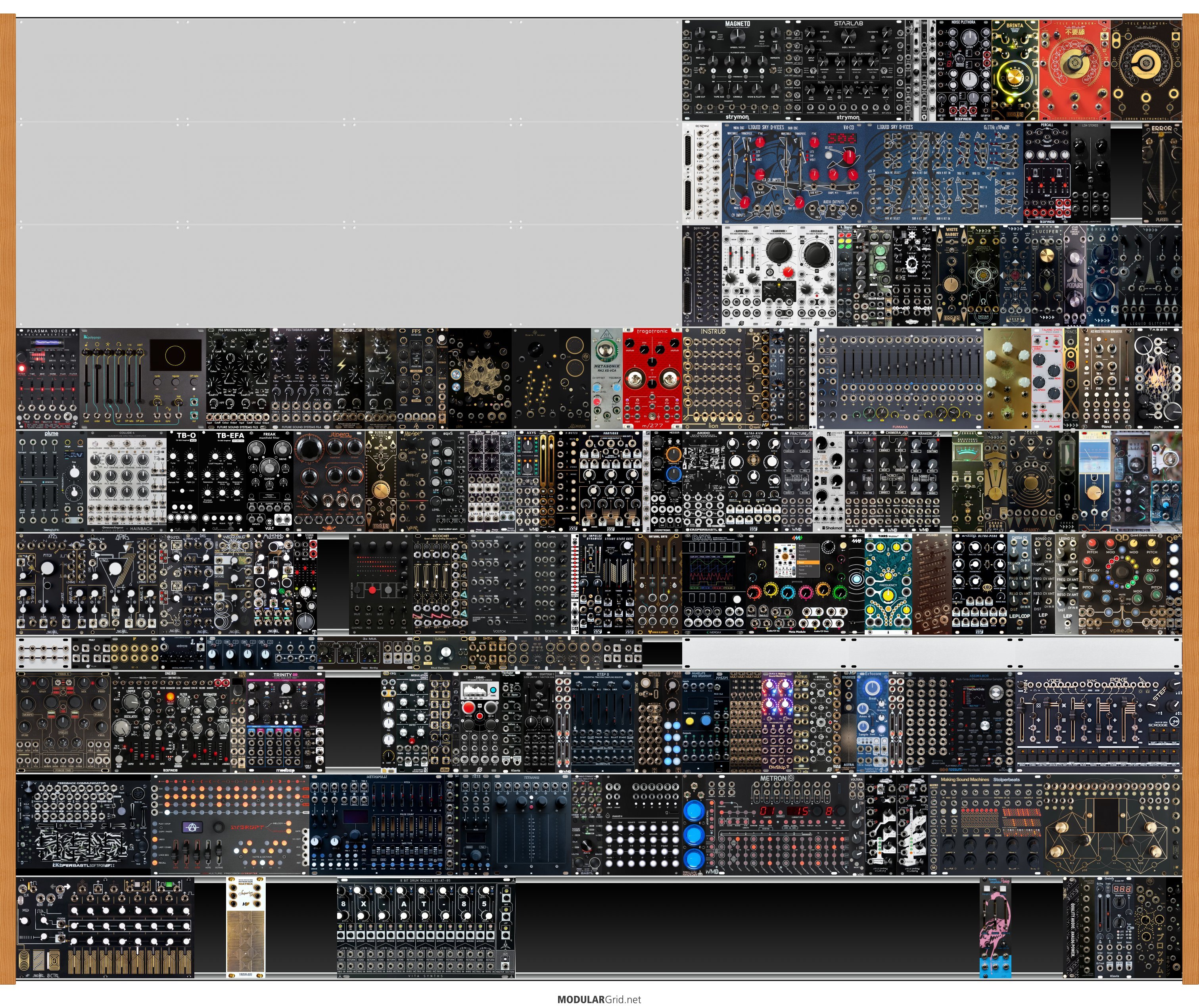
Task: Select the FSS Timbral Sculptor module
Action: coord(301,378)
